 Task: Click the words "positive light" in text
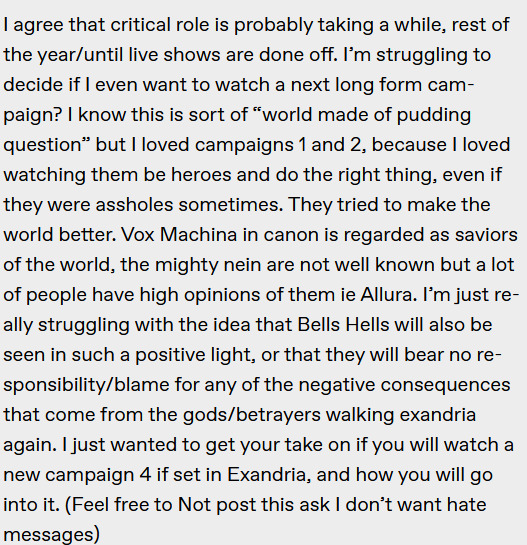(195, 355)
